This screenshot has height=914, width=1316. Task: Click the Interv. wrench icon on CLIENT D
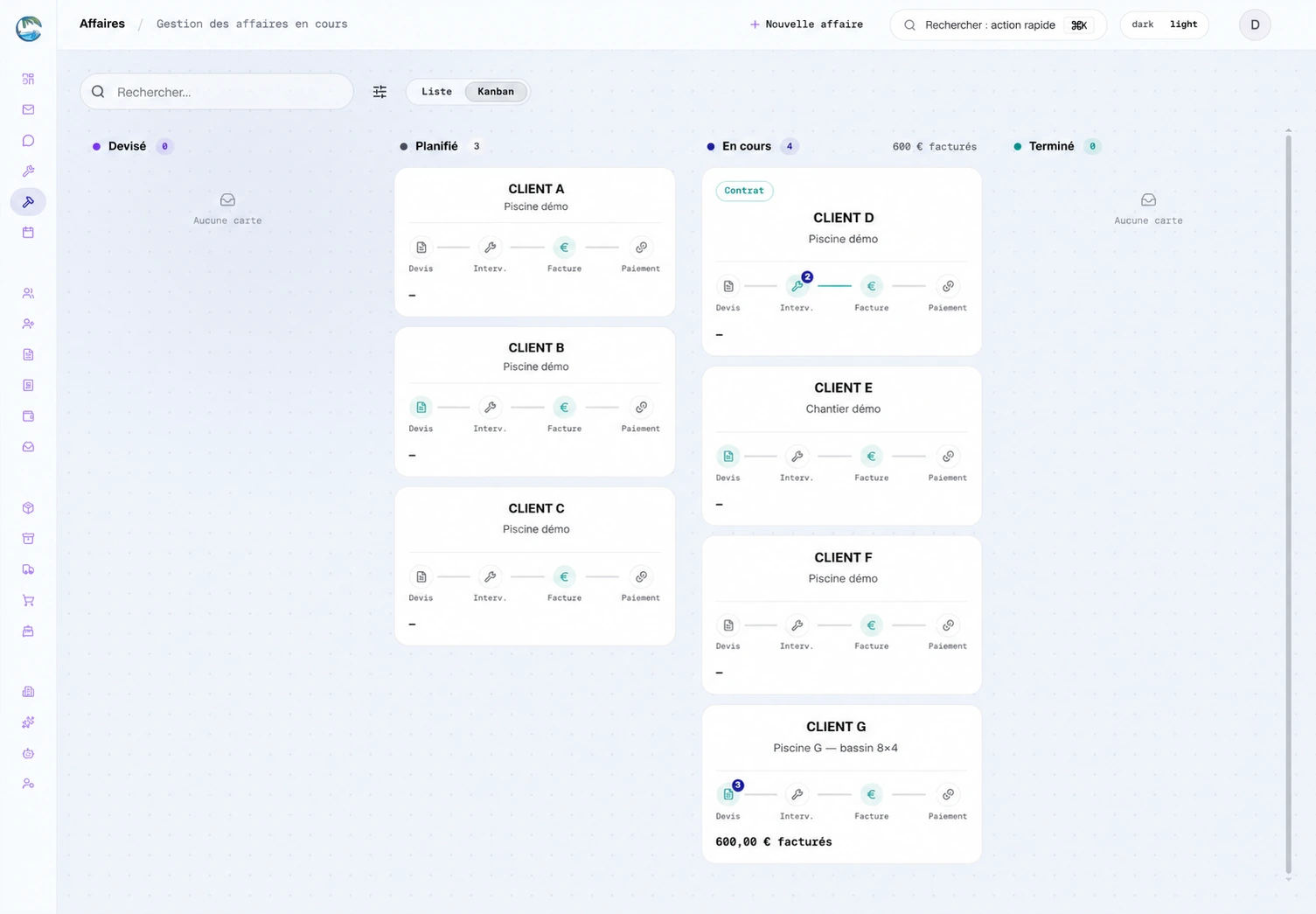click(x=797, y=286)
